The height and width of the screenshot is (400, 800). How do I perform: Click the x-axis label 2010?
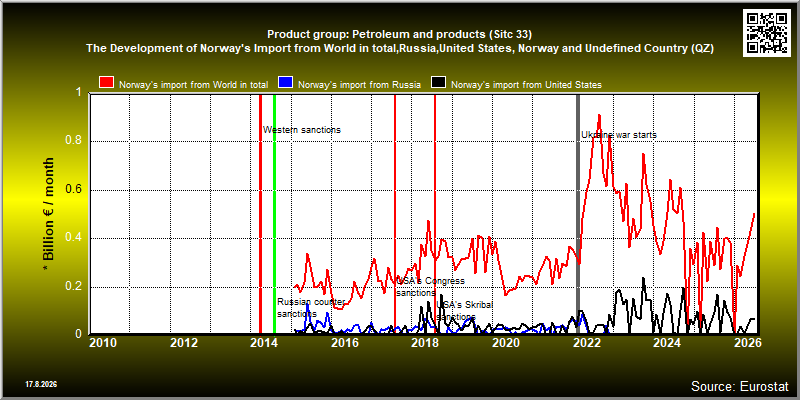click(103, 342)
